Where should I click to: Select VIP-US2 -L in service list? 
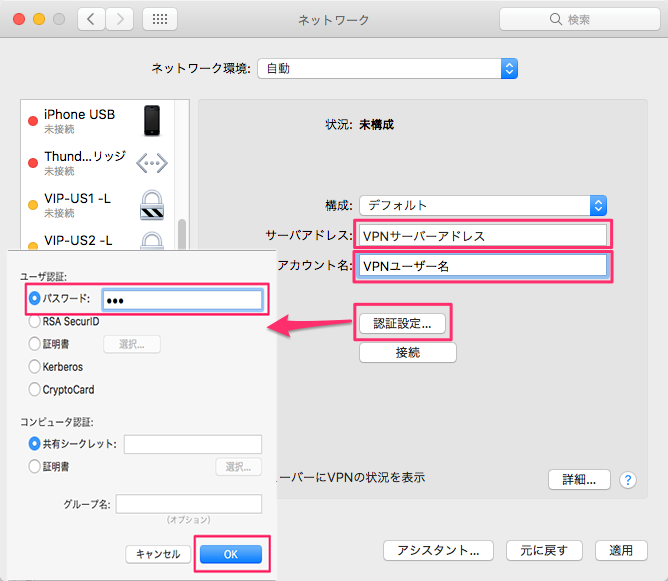pos(98,240)
